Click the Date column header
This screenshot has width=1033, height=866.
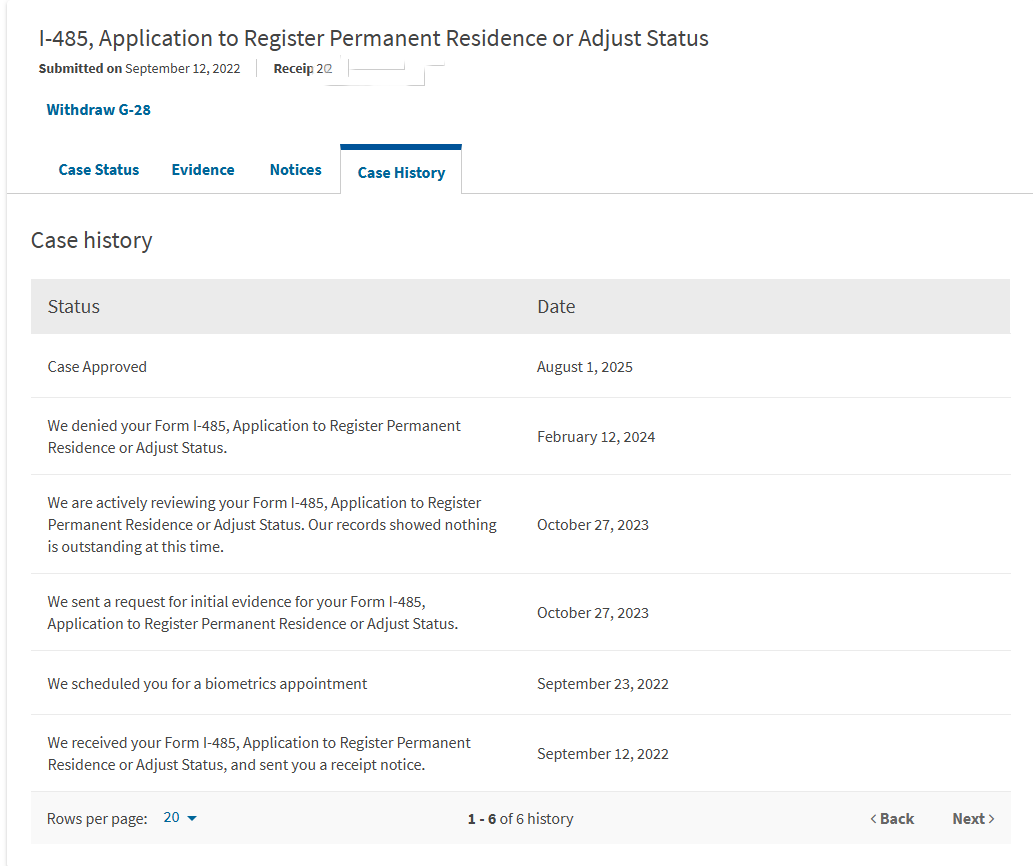(556, 306)
